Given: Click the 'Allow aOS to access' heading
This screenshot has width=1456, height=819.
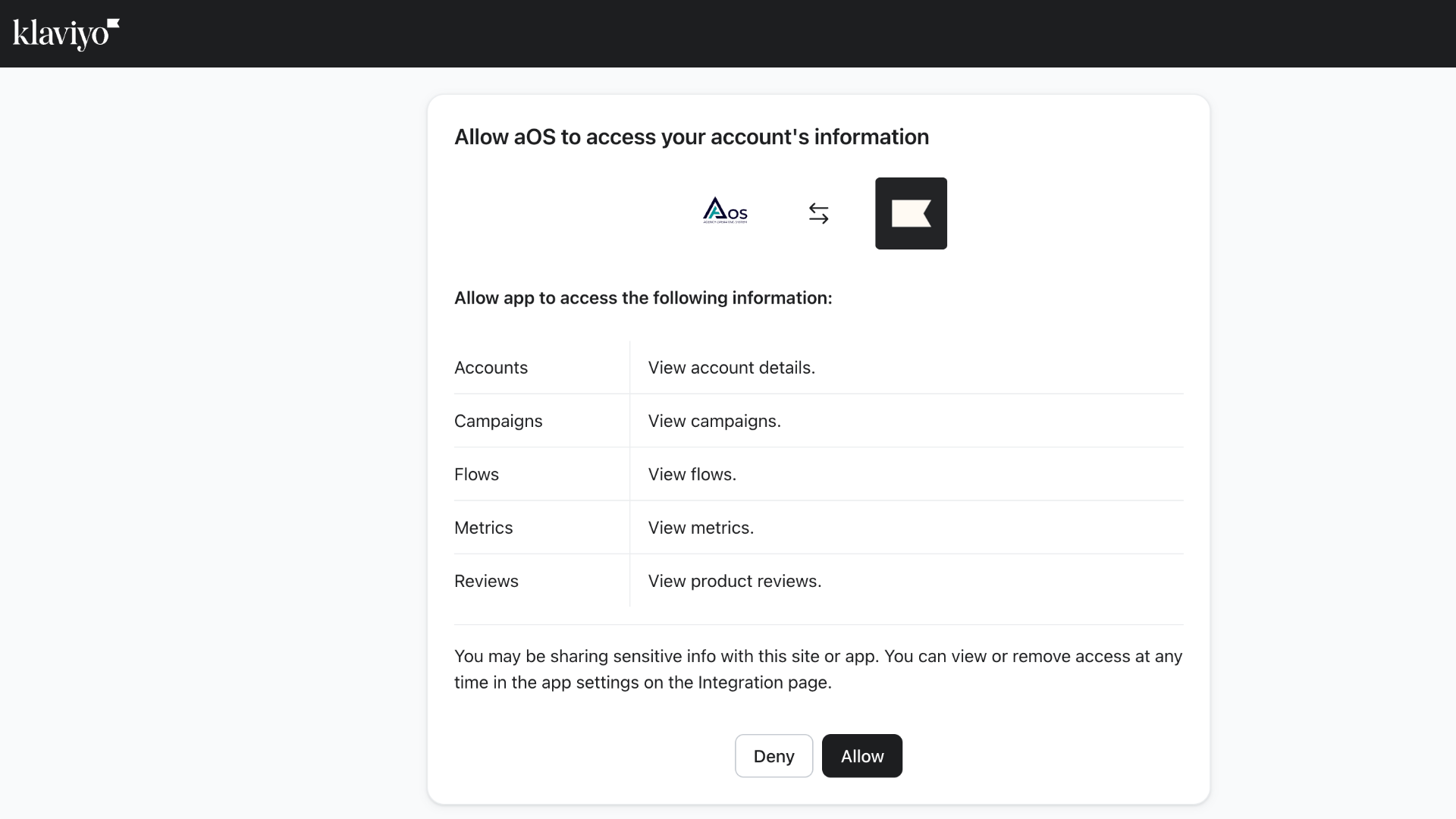Looking at the screenshot, I should 692,136.
